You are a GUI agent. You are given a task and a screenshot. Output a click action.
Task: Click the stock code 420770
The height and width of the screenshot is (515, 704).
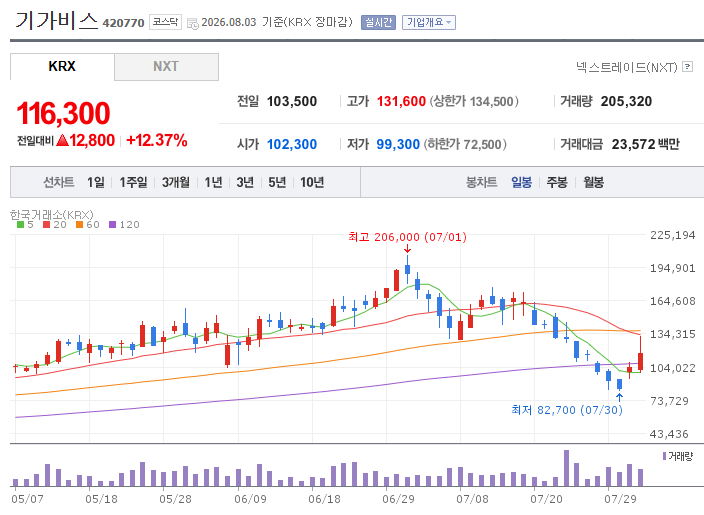pos(123,23)
